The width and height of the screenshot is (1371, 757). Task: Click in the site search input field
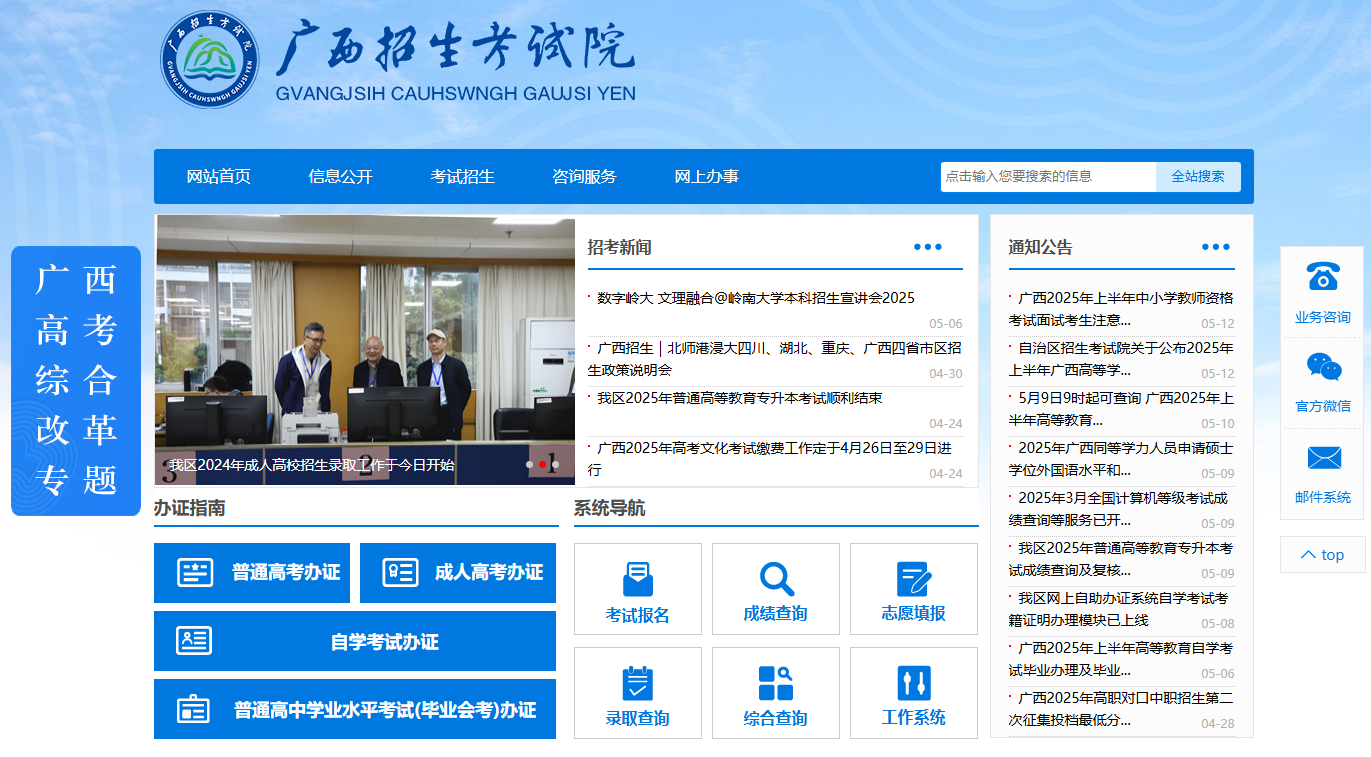pos(1048,176)
